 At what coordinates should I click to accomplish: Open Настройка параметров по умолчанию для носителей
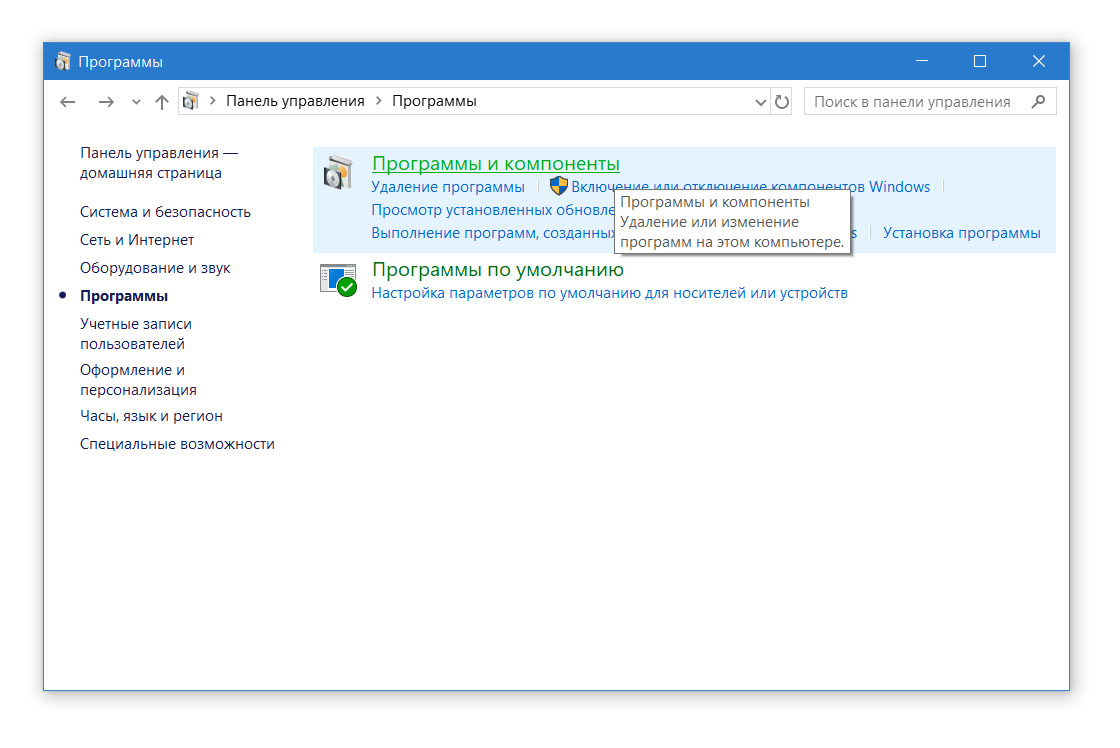coord(609,293)
